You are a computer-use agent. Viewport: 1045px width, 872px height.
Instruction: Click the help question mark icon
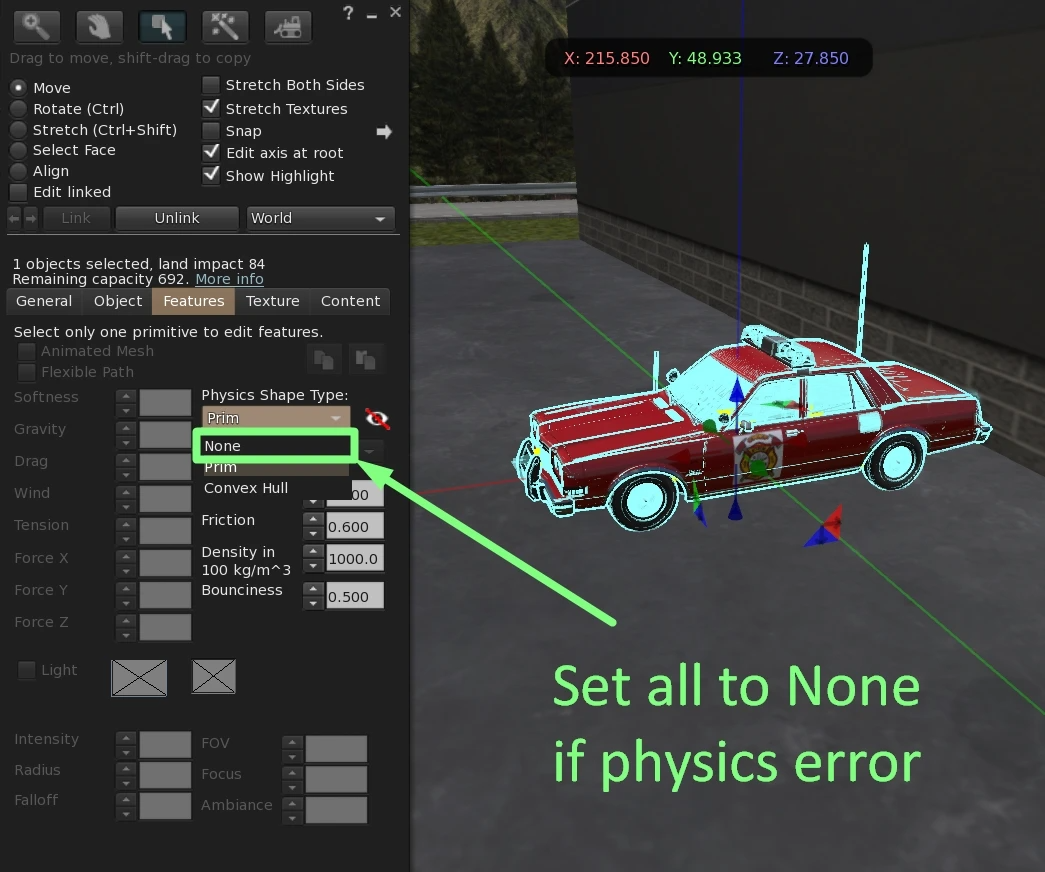(x=348, y=13)
